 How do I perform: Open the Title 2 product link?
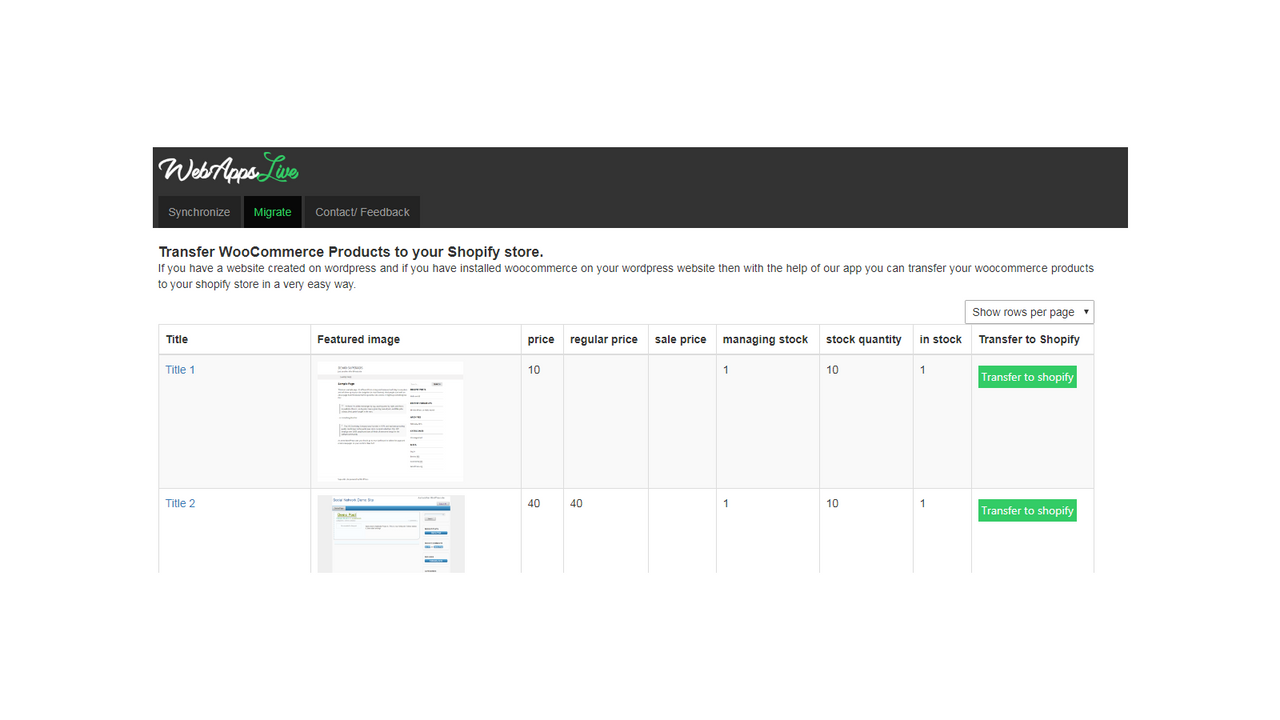pos(180,503)
